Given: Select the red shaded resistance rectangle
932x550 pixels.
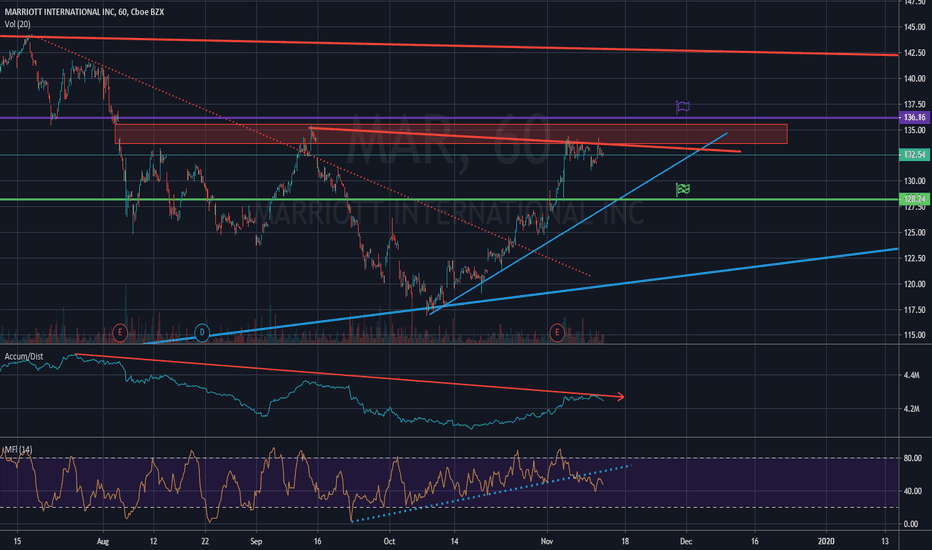Looking at the screenshot, I should pyautogui.click(x=451, y=134).
